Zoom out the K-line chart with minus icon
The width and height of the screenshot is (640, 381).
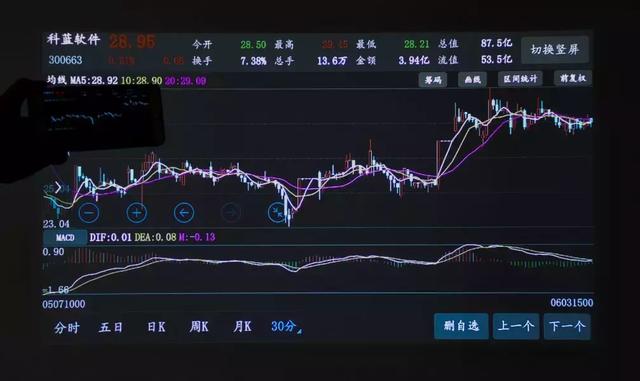pos(89,212)
